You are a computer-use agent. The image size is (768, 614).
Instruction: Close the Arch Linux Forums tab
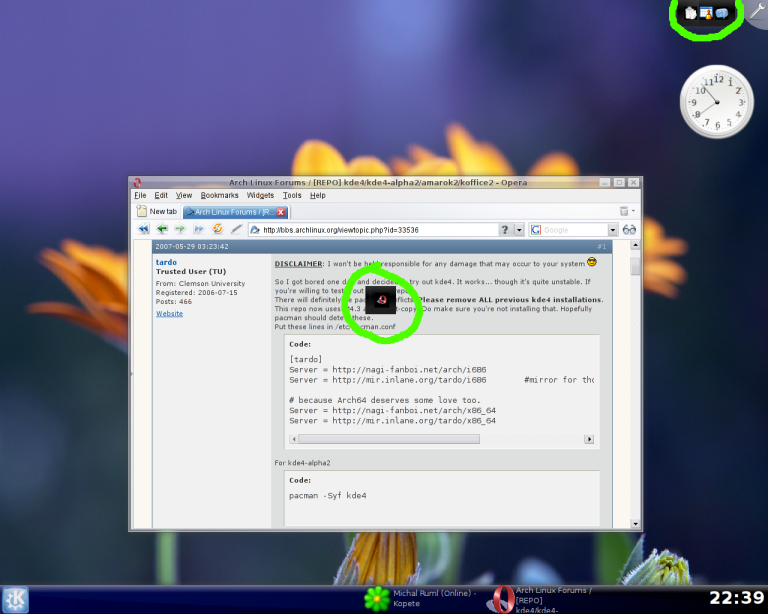(281, 212)
